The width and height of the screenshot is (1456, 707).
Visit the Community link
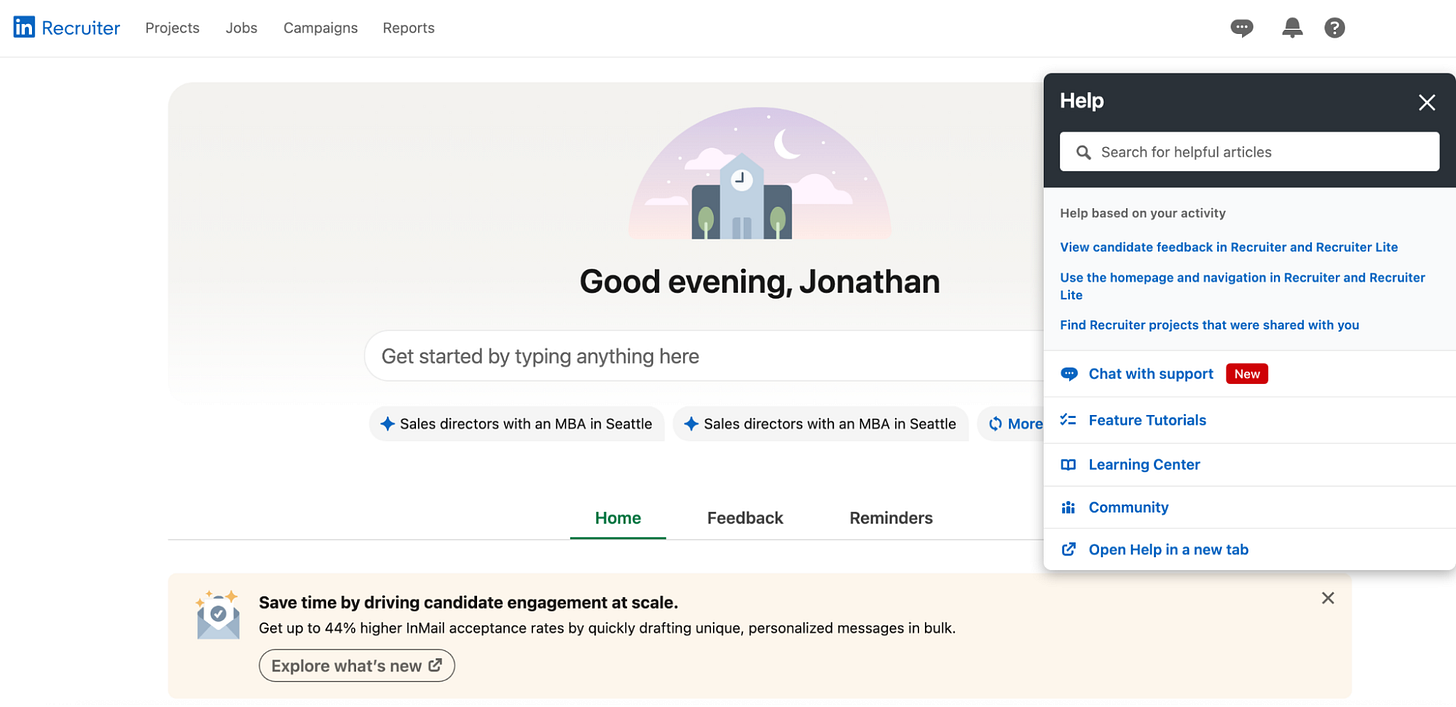pos(1128,508)
